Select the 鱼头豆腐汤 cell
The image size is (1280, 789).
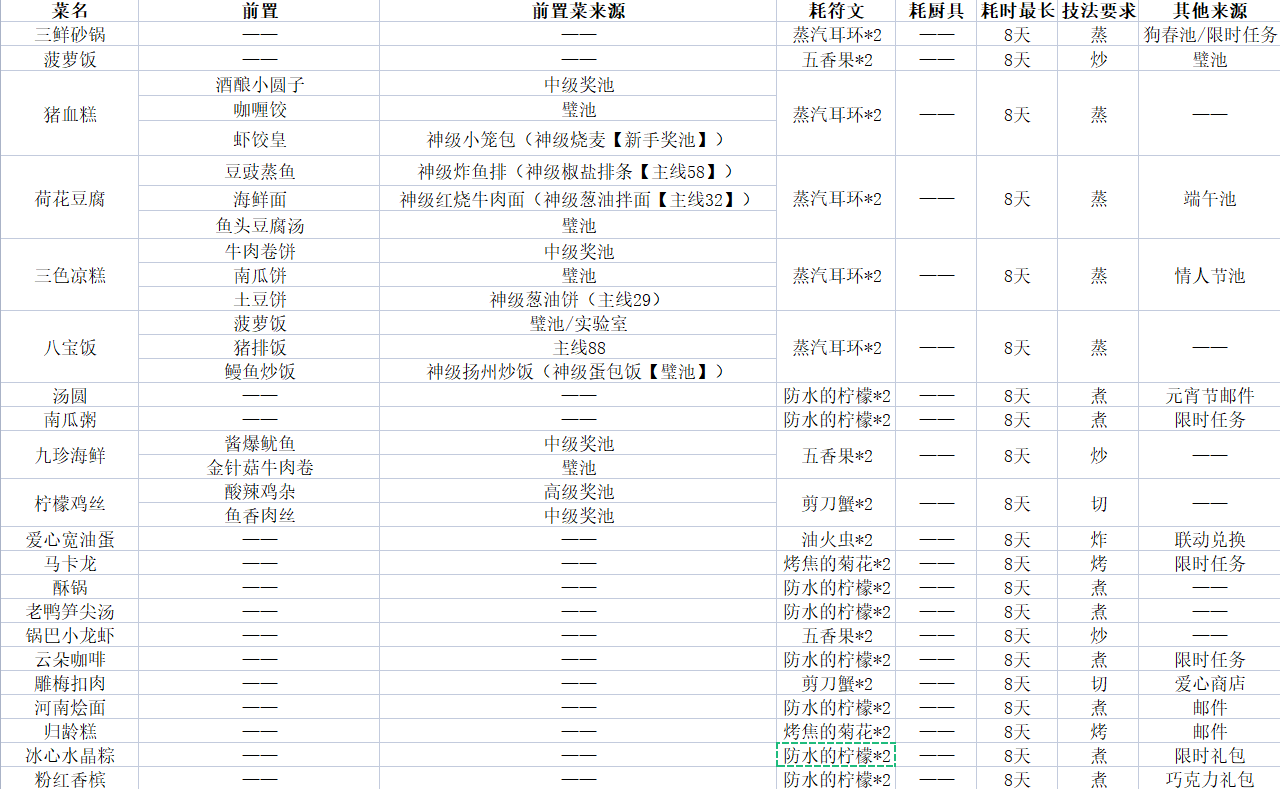[260, 226]
